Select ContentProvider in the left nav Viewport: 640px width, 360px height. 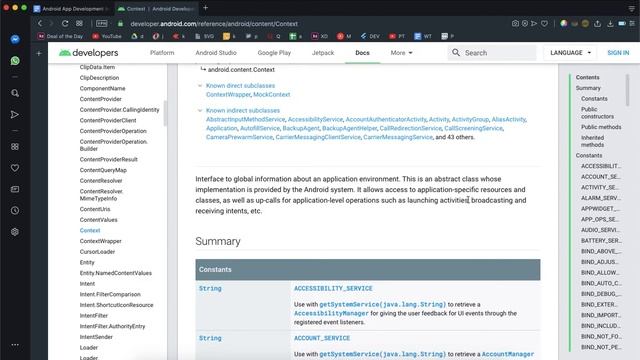[100, 99]
